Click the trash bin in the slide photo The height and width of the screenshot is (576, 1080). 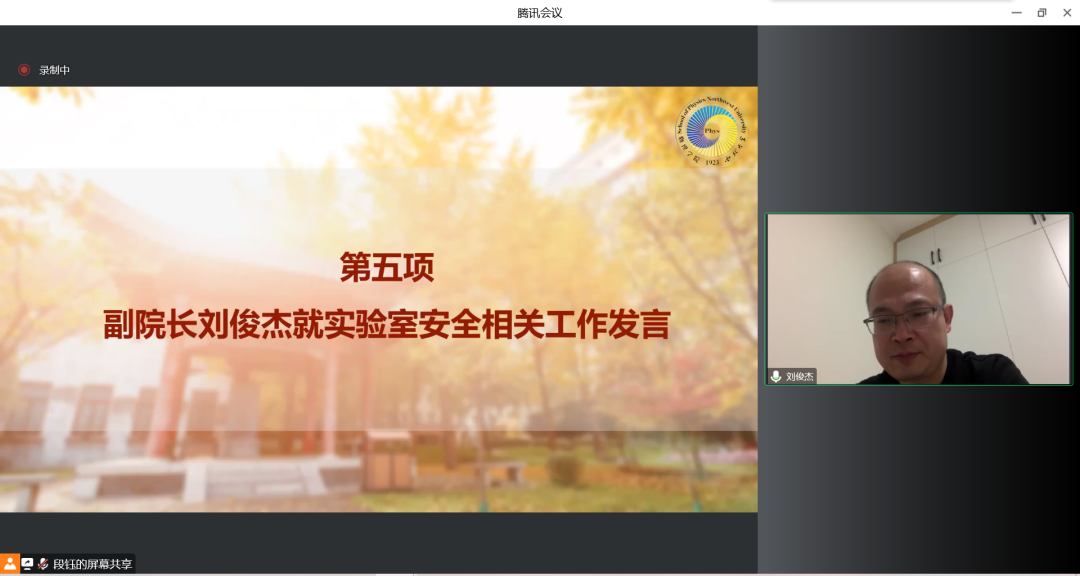388,460
